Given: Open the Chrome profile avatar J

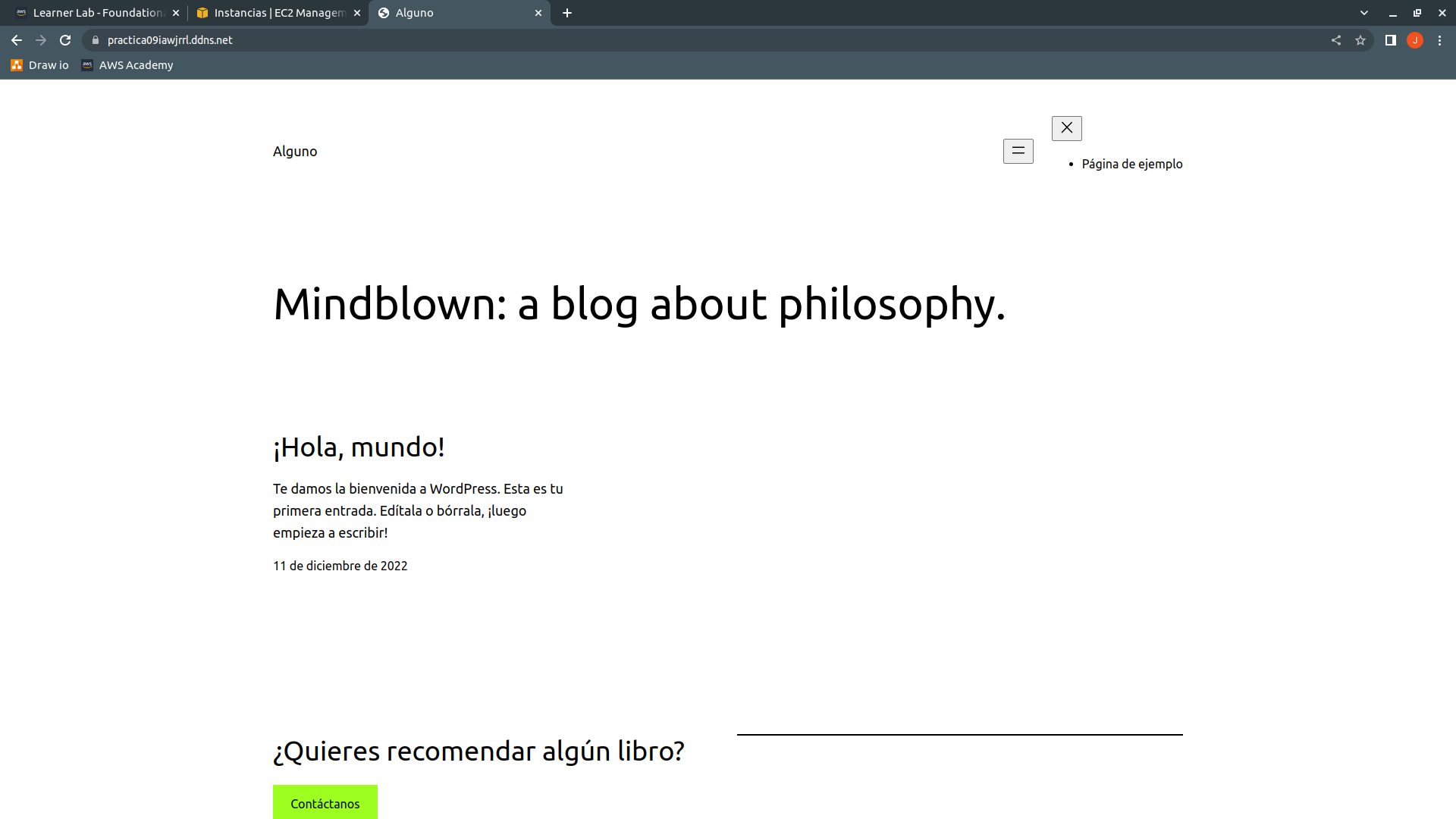Looking at the screenshot, I should pyautogui.click(x=1415, y=40).
